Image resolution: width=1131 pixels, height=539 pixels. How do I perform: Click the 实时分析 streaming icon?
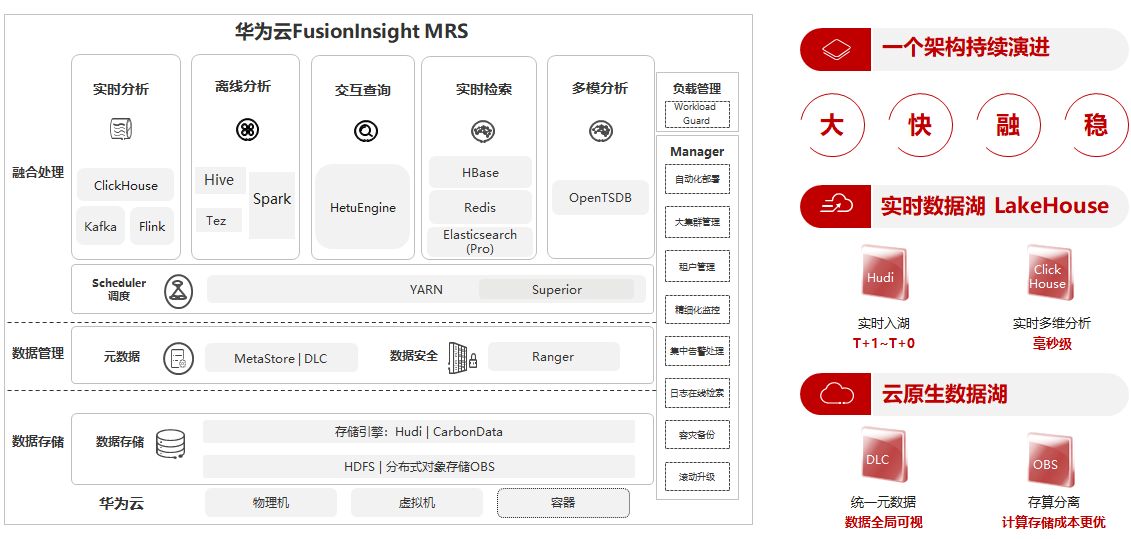click(x=121, y=129)
